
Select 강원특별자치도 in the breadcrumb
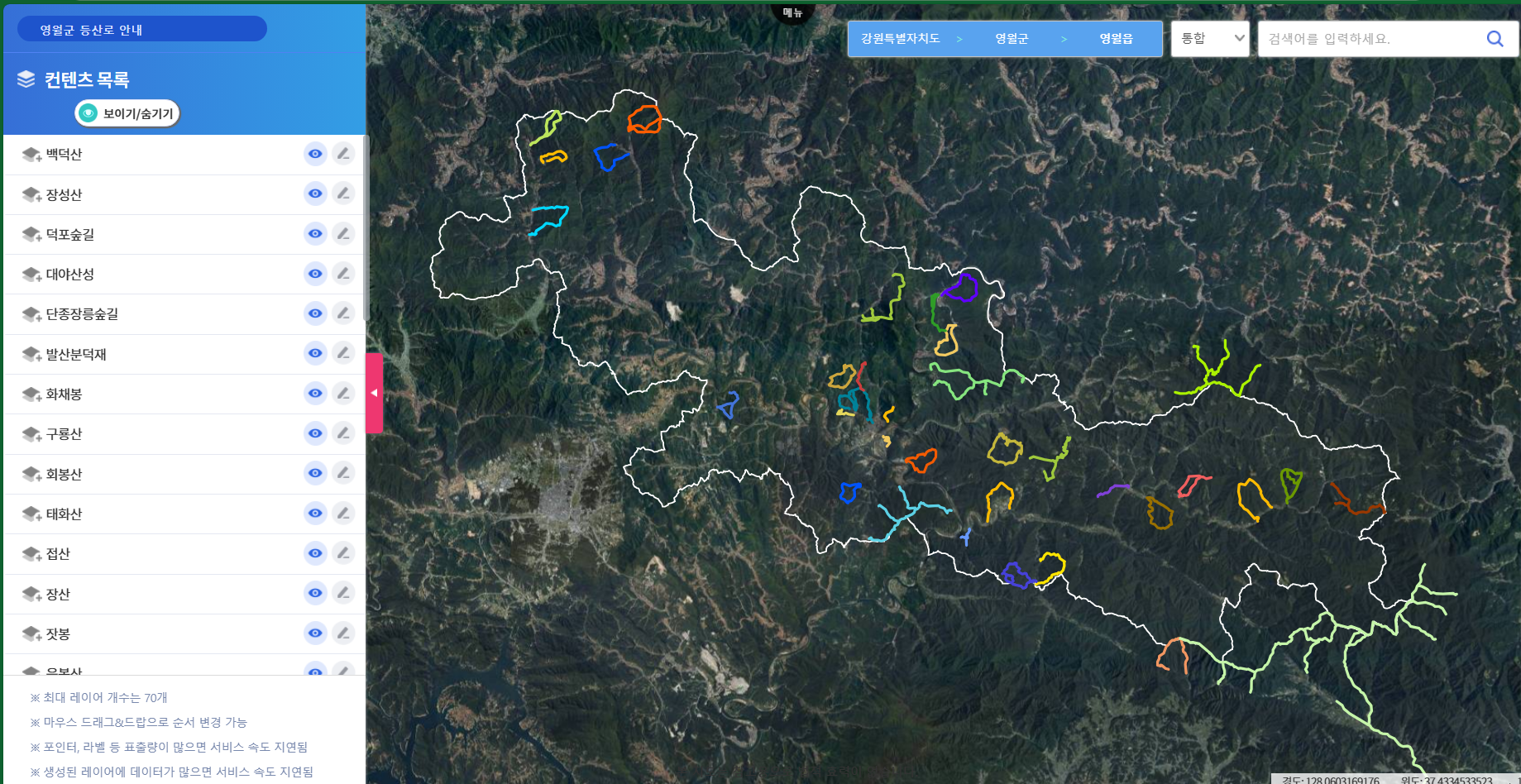point(900,39)
